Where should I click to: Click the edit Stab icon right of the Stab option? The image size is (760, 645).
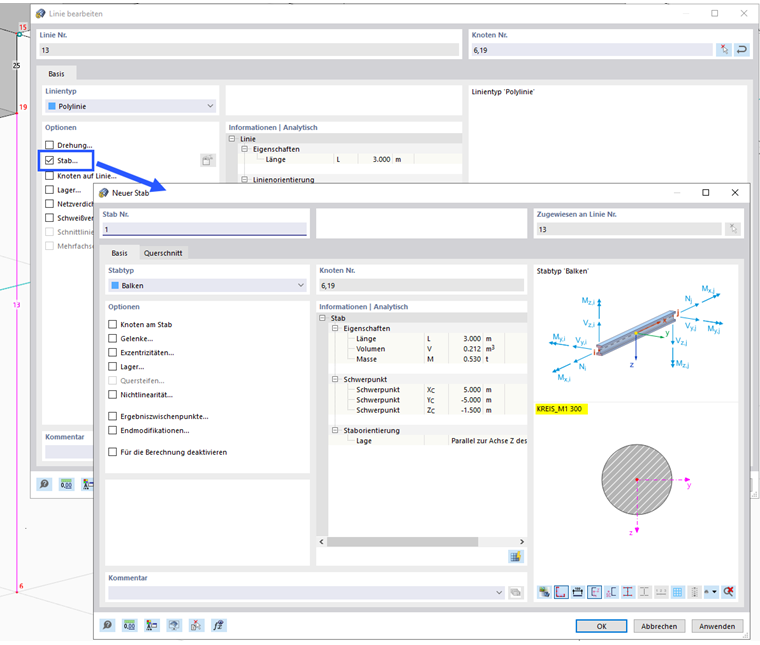coord(207,160)
